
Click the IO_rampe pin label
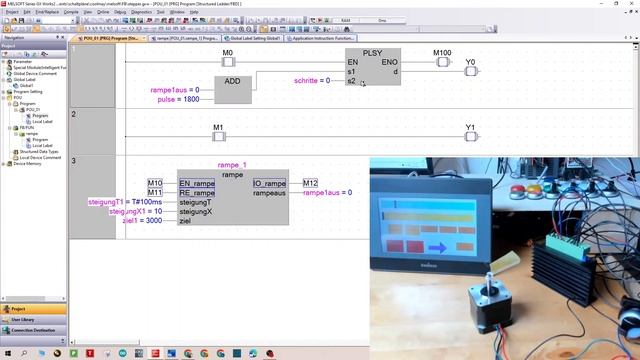(x=269, y=184)
